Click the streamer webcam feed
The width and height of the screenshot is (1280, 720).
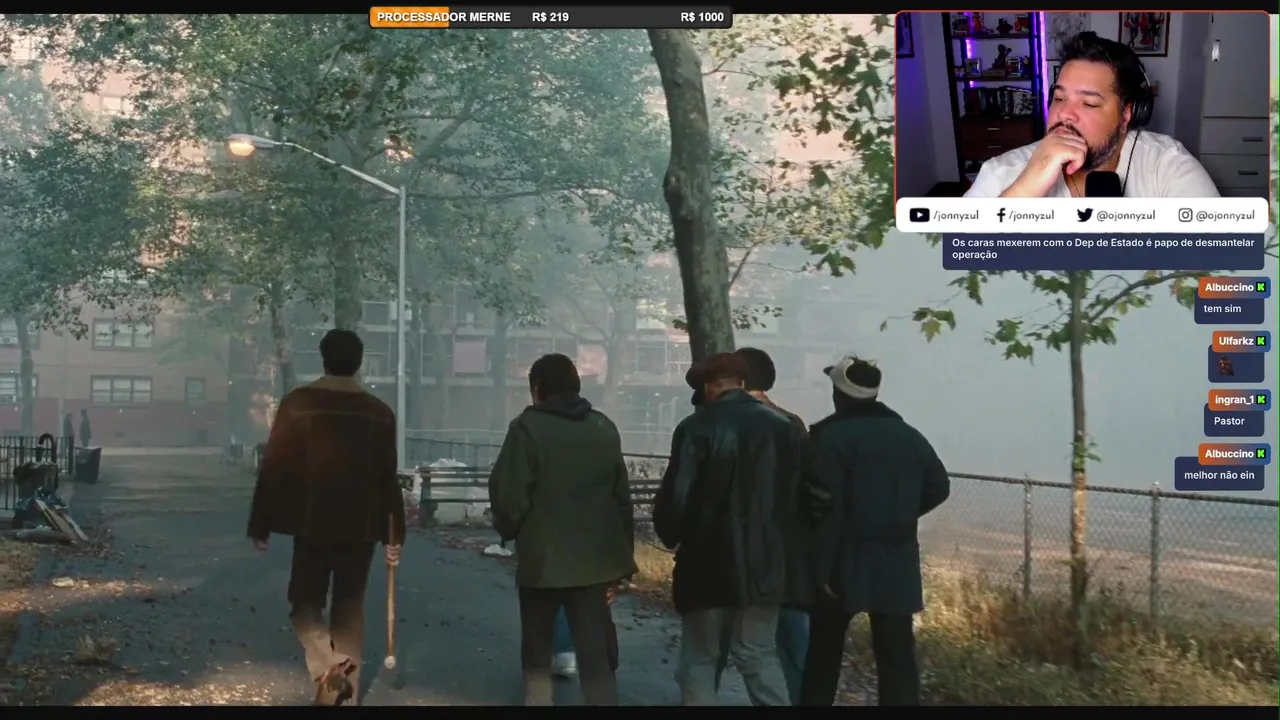1081,105
